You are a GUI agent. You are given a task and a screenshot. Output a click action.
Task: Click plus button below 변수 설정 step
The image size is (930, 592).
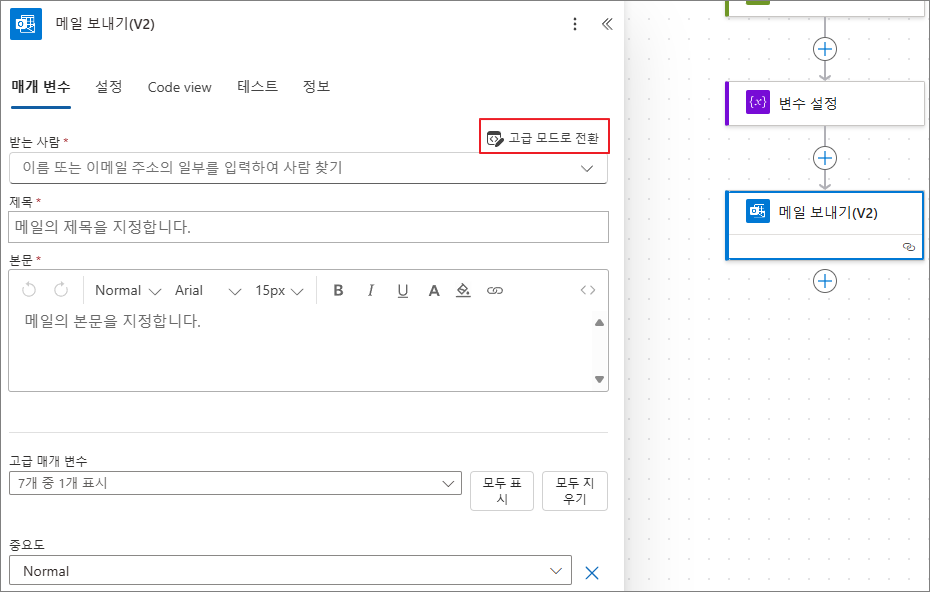825,158
